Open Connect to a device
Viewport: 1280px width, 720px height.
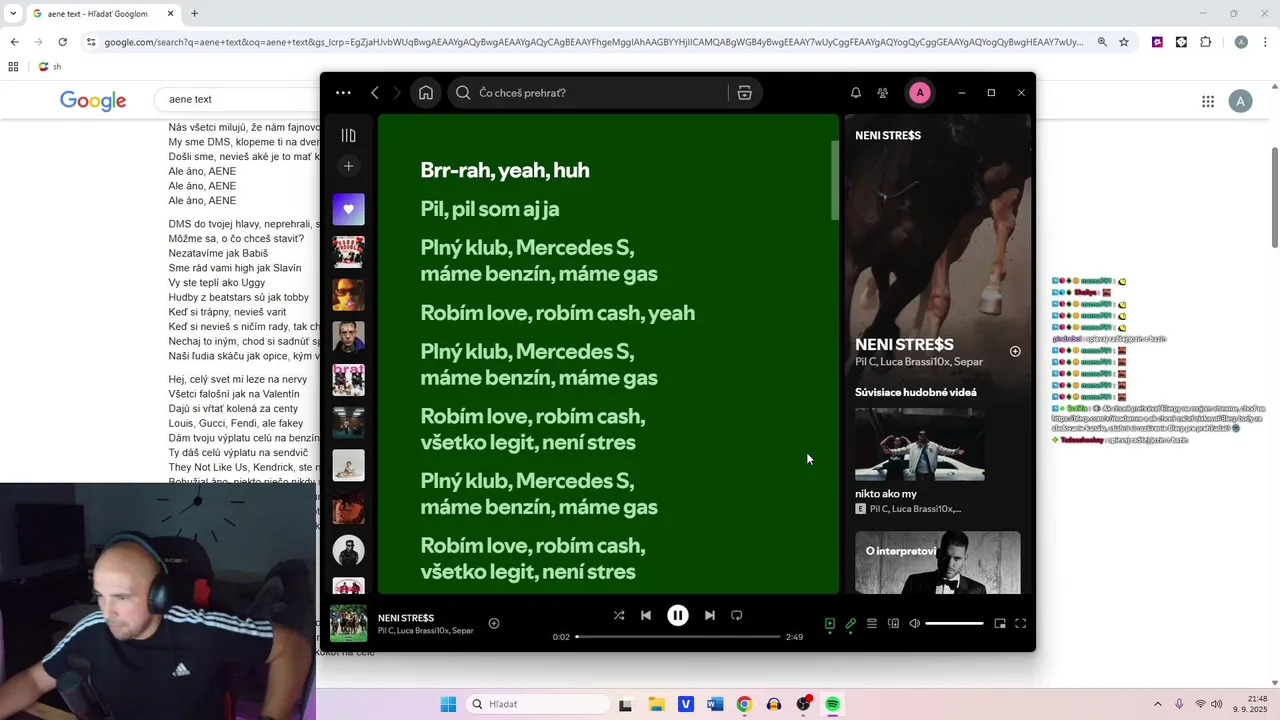[893, 624]
